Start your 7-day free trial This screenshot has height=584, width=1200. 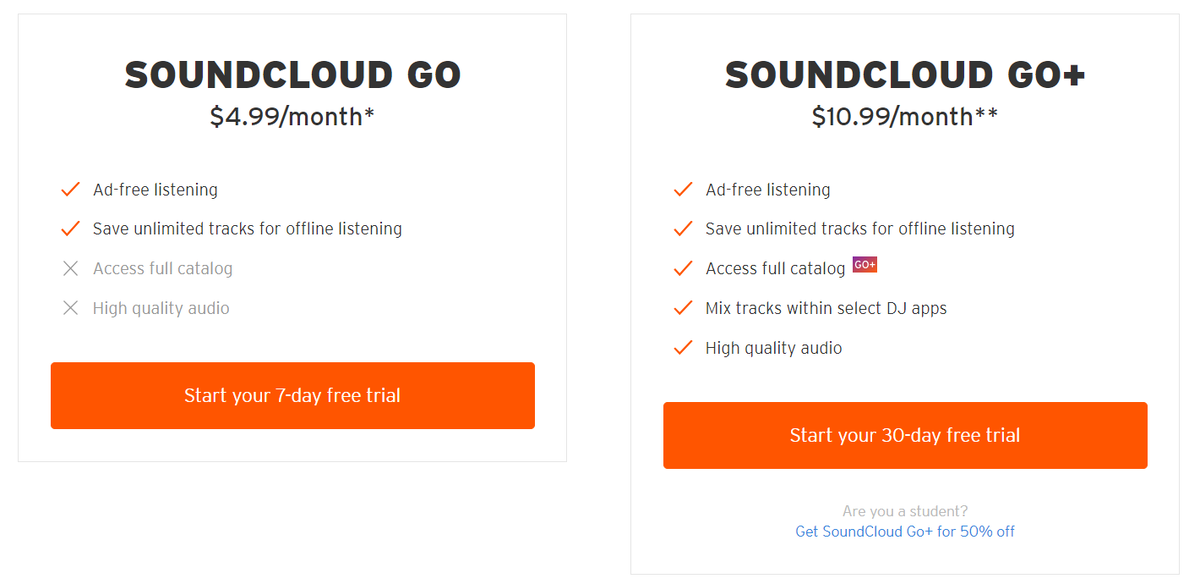click(x=292, y=395)
